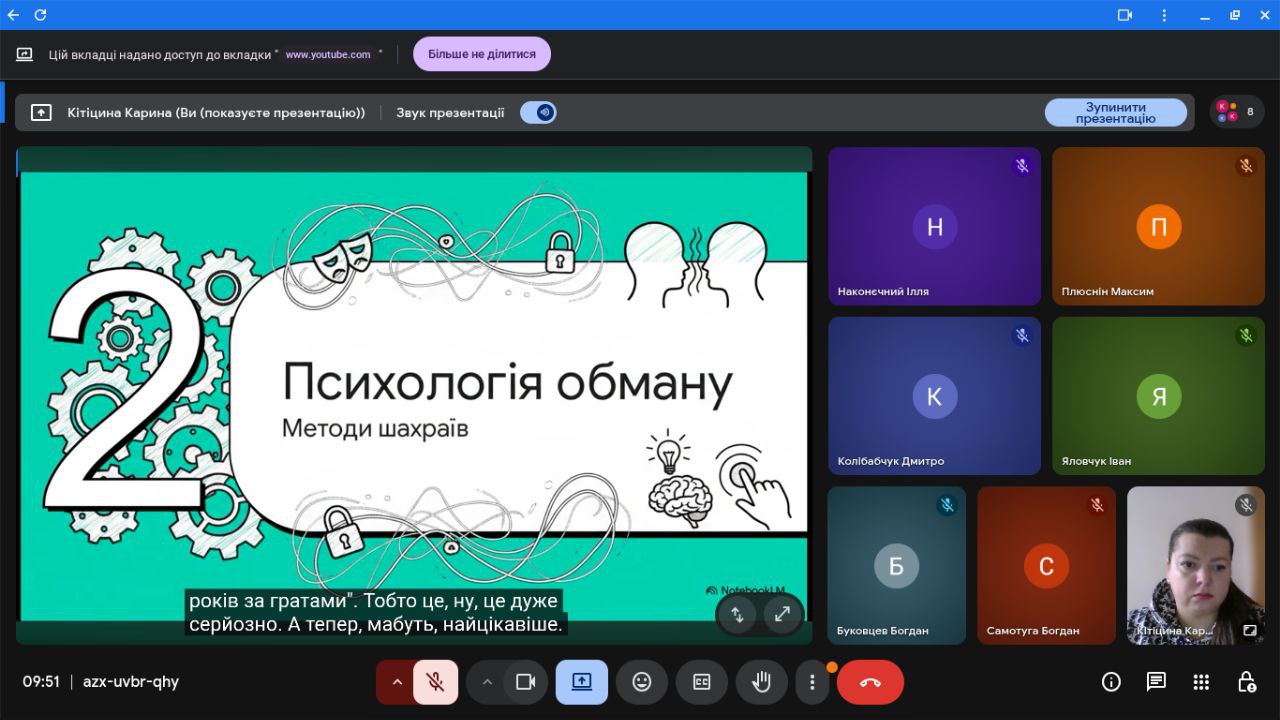Open participants list with count 8

coord(1237,112)
